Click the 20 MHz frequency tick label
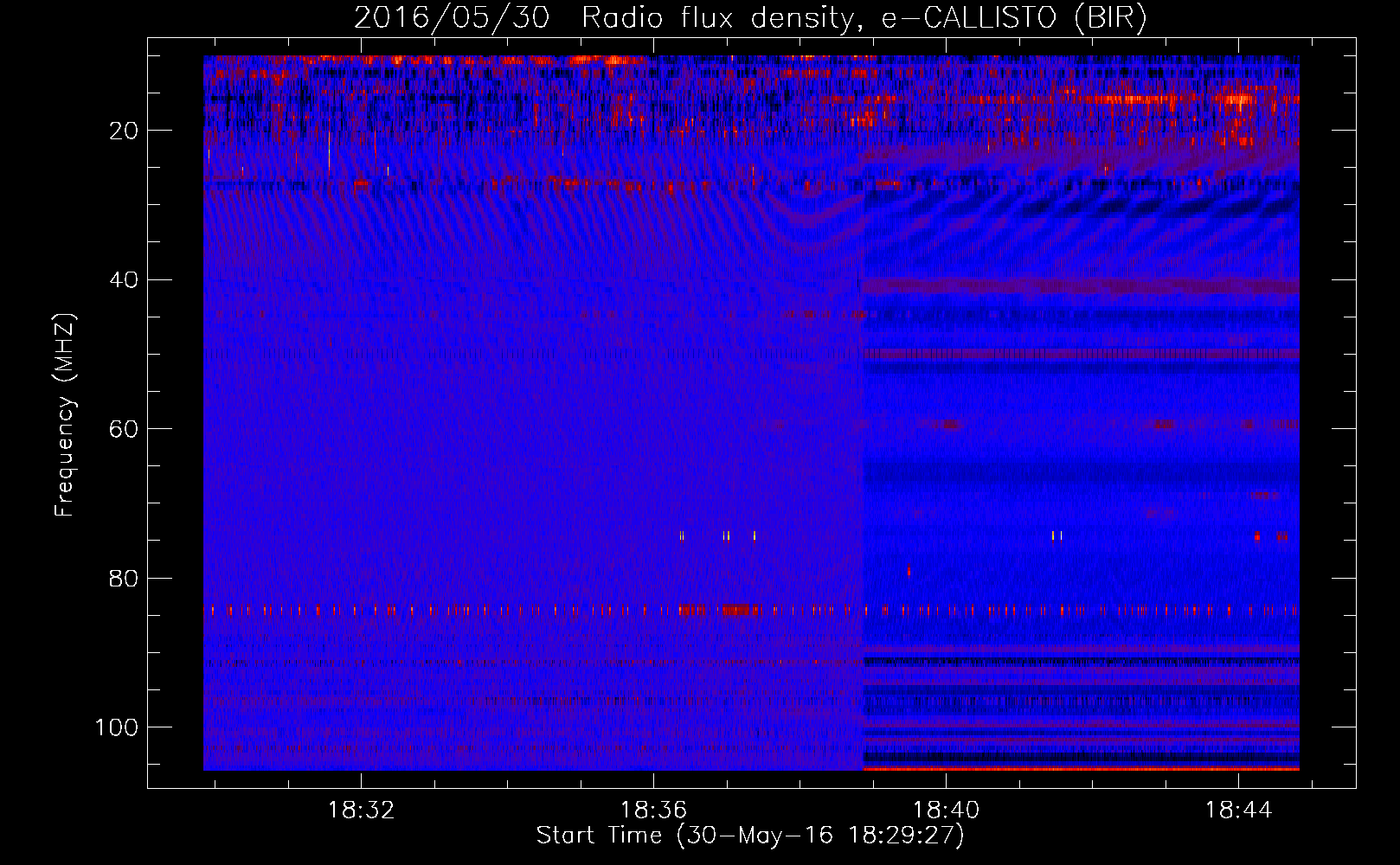 coord(125,131)
